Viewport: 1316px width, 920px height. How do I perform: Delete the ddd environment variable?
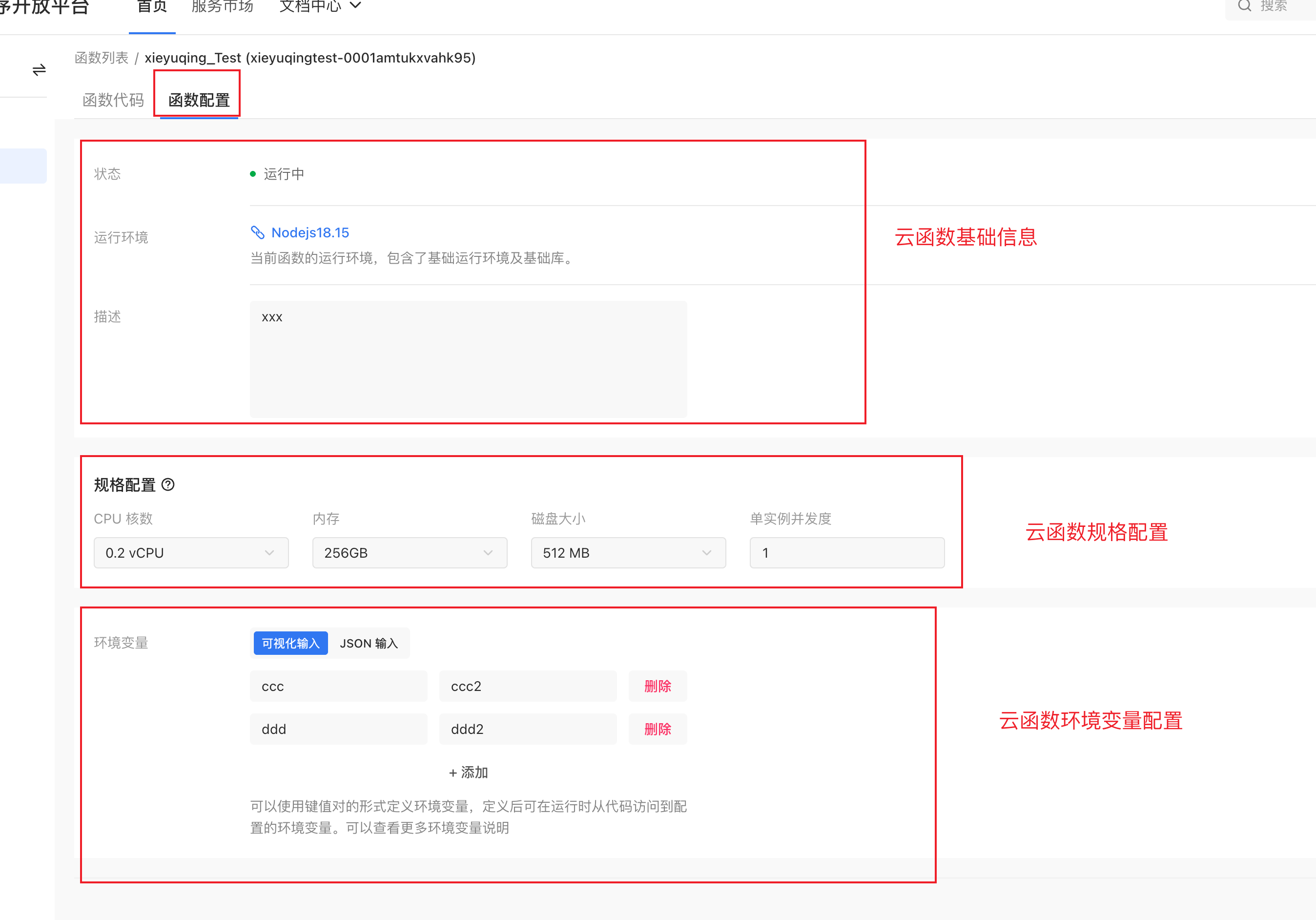coord(658,729)
